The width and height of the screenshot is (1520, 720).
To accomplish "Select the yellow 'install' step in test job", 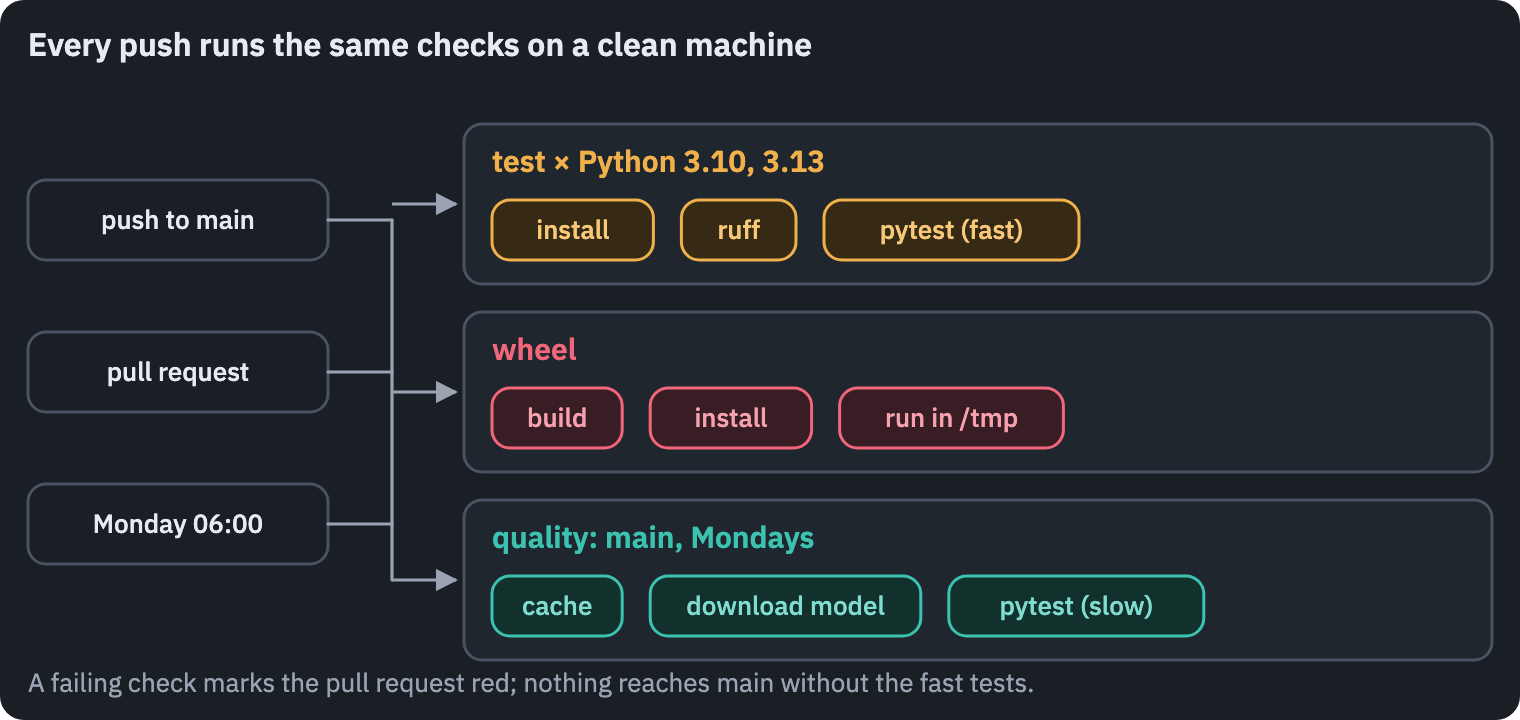I will coord(572,230).
